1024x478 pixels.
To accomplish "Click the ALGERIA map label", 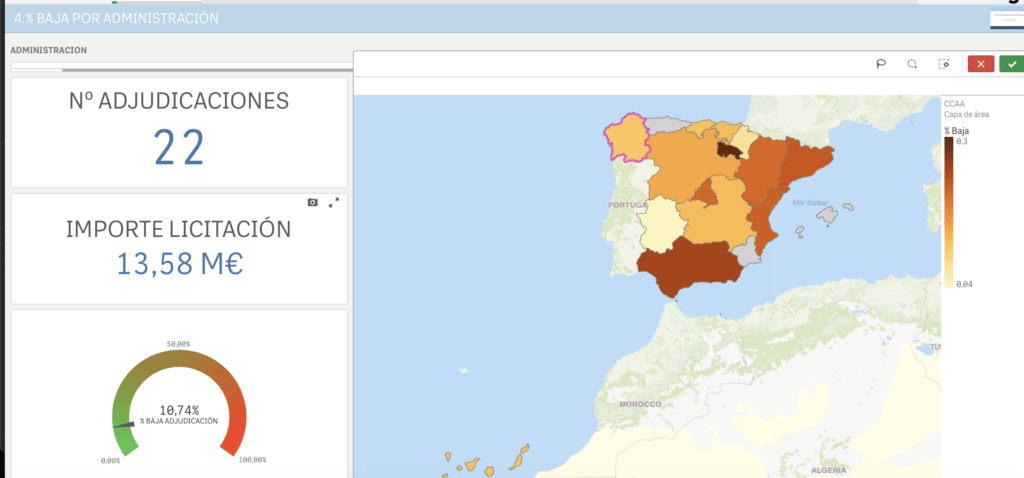I will click(828, 470).
